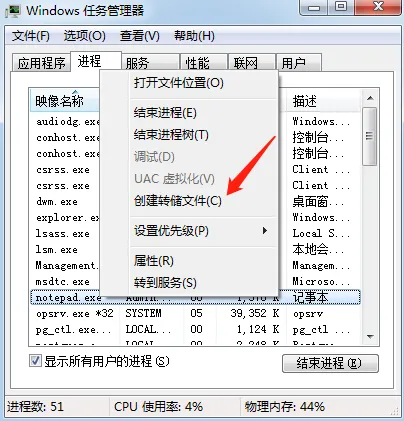The image size is (404, 421).
Task: Open the 文件(F) menu
Action: 31,36
